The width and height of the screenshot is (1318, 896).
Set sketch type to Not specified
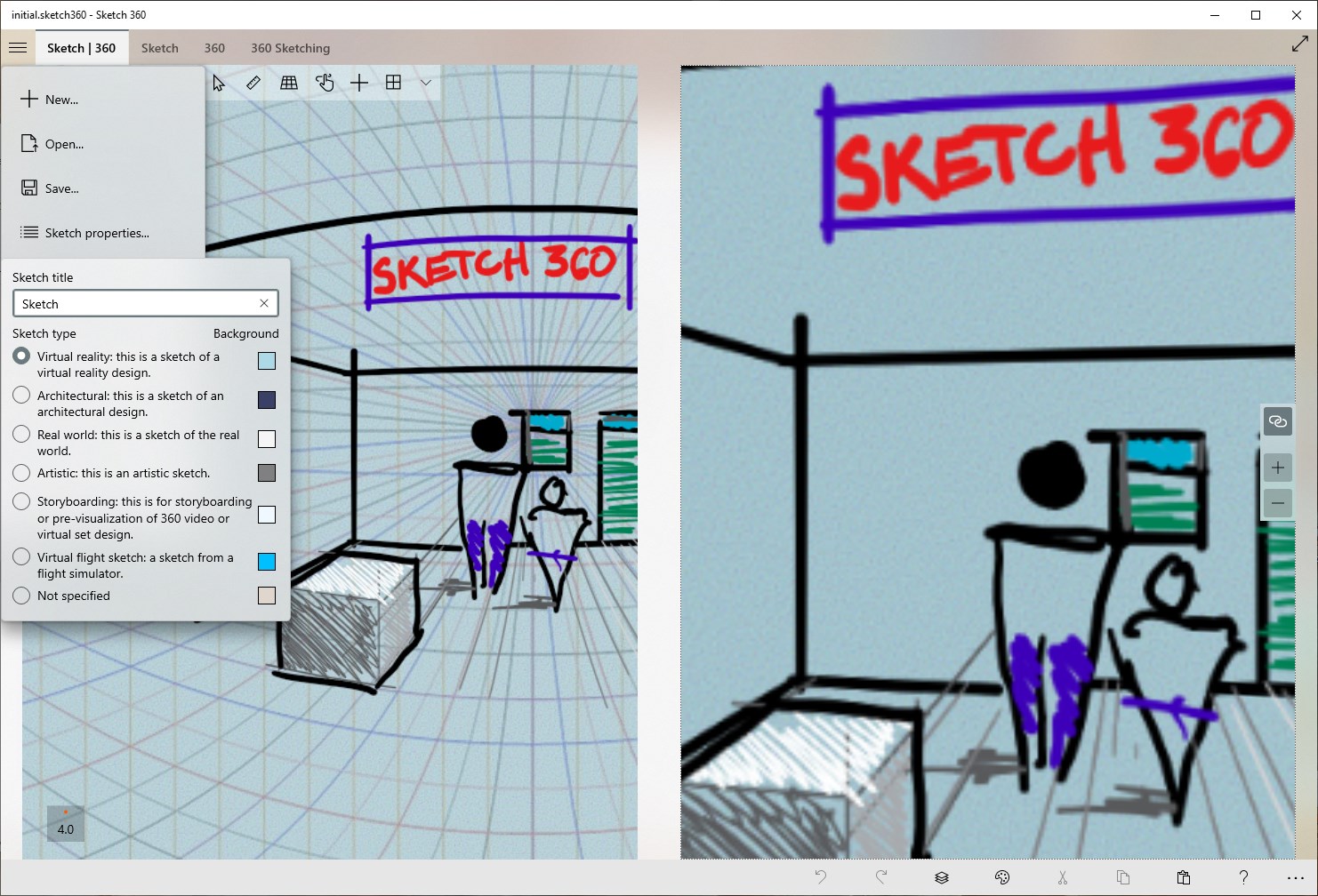pos(20,595)
